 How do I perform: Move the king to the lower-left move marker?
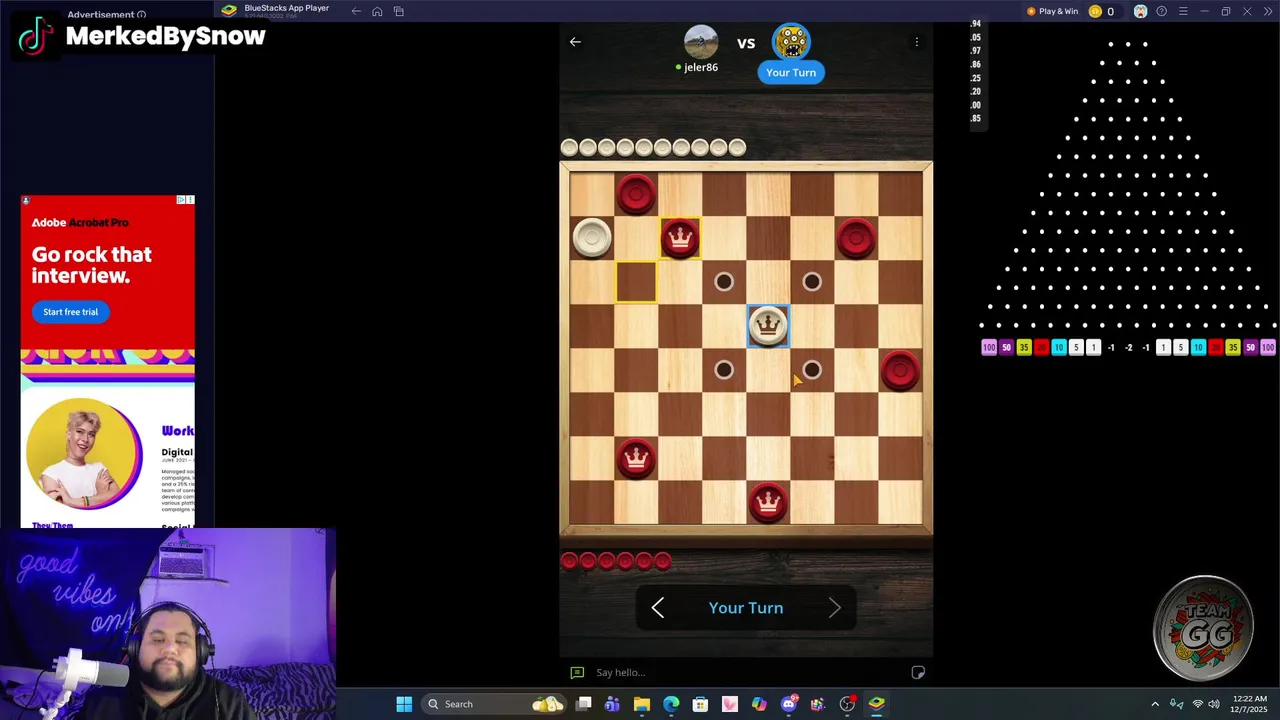[724, 370]
